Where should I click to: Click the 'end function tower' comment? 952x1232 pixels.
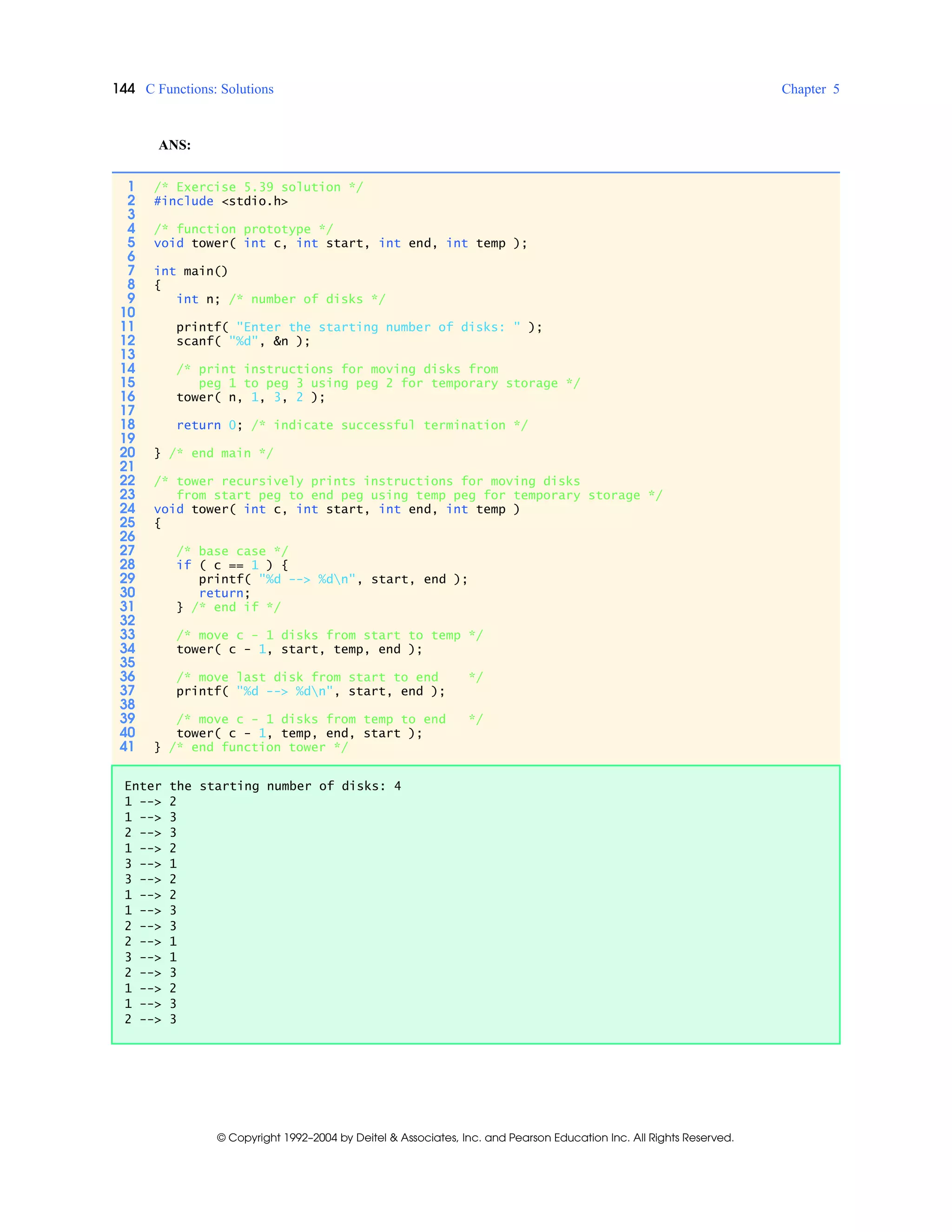(x=258, y=748)
